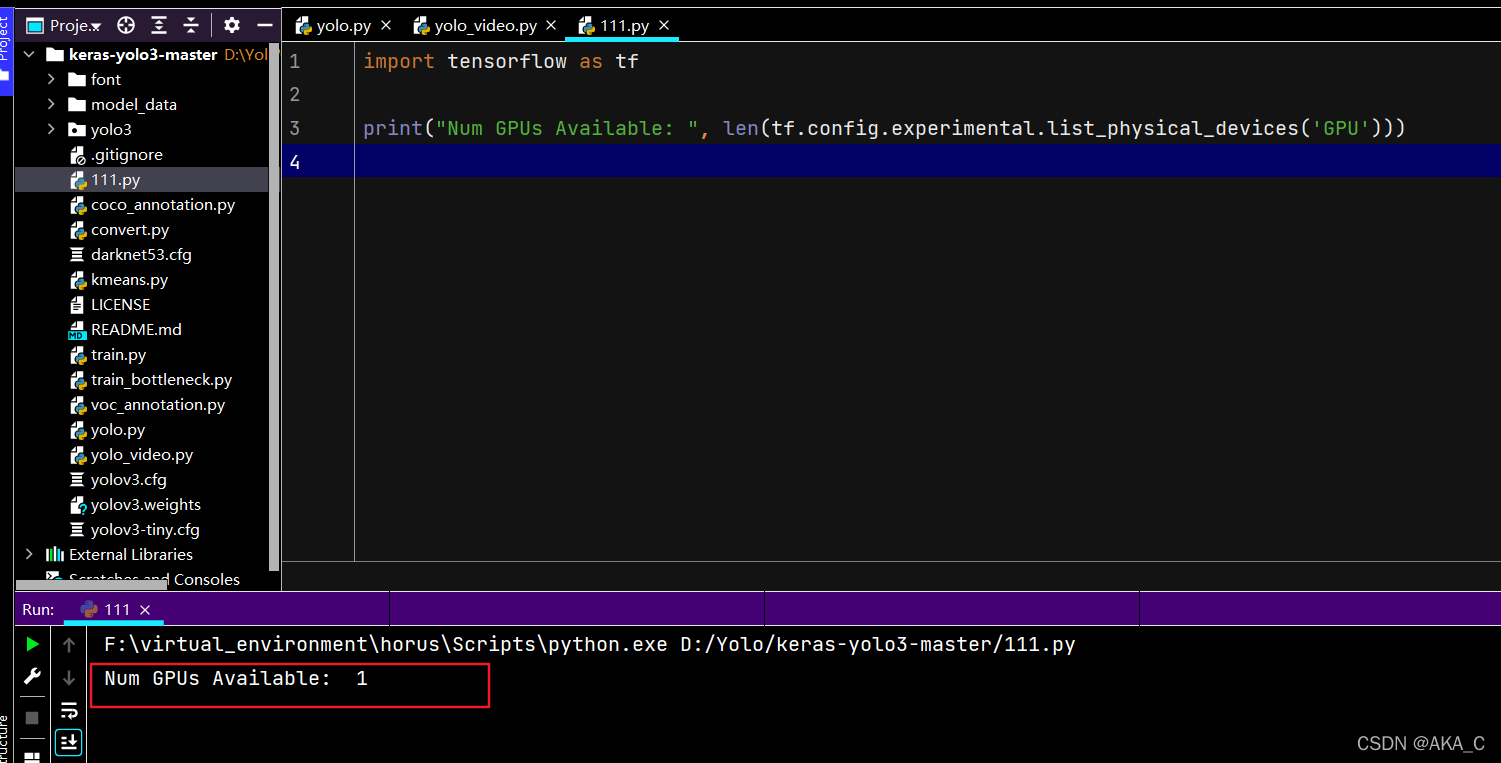Collapse the keras-yolo3-master root folder
This screenshot has width=1501, height=763.
29,54
